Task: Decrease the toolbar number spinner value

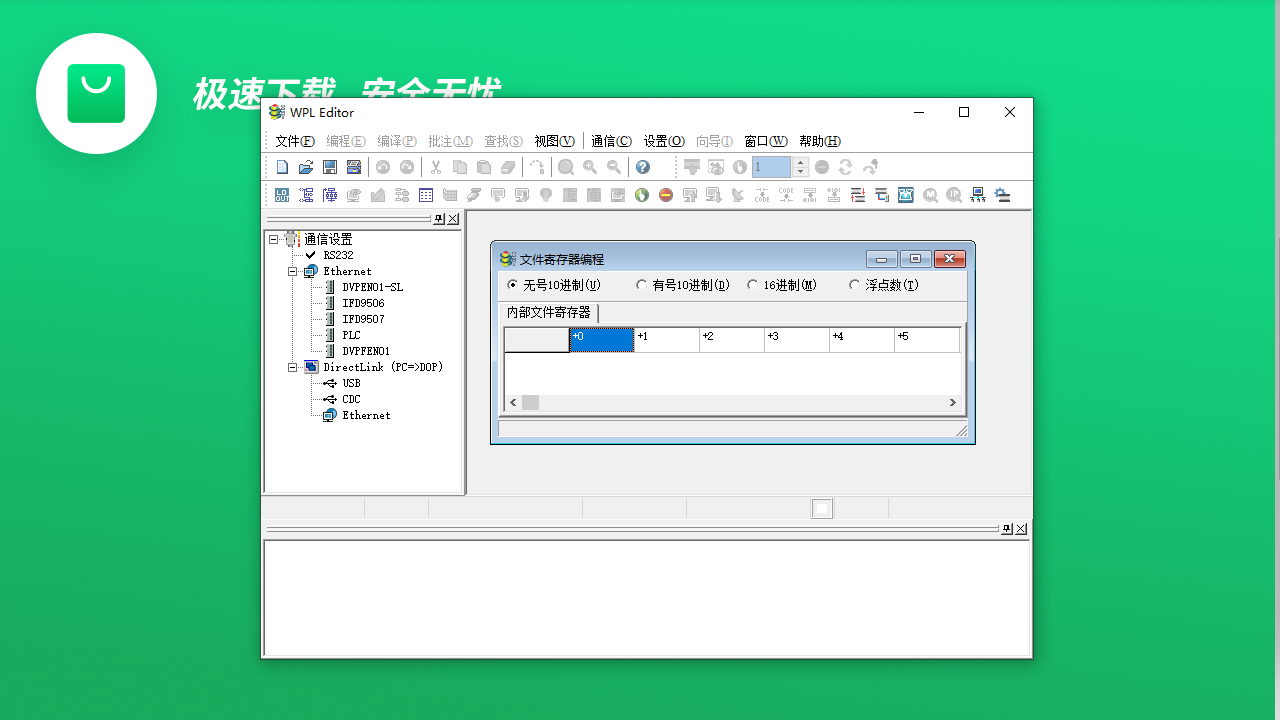Action: tap(800, 172)
